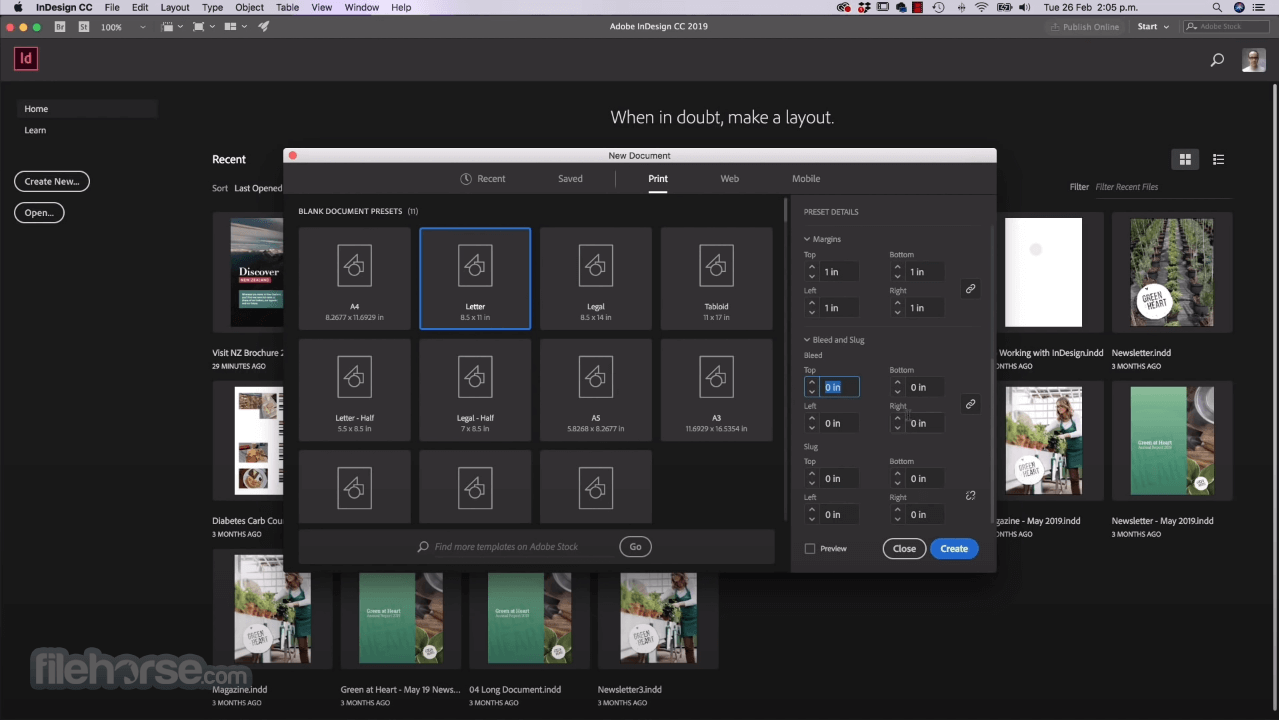Open the 100% zoom level dropdown
The width and height of the screenshot is (1279, 720).
(x=142, y=27)
